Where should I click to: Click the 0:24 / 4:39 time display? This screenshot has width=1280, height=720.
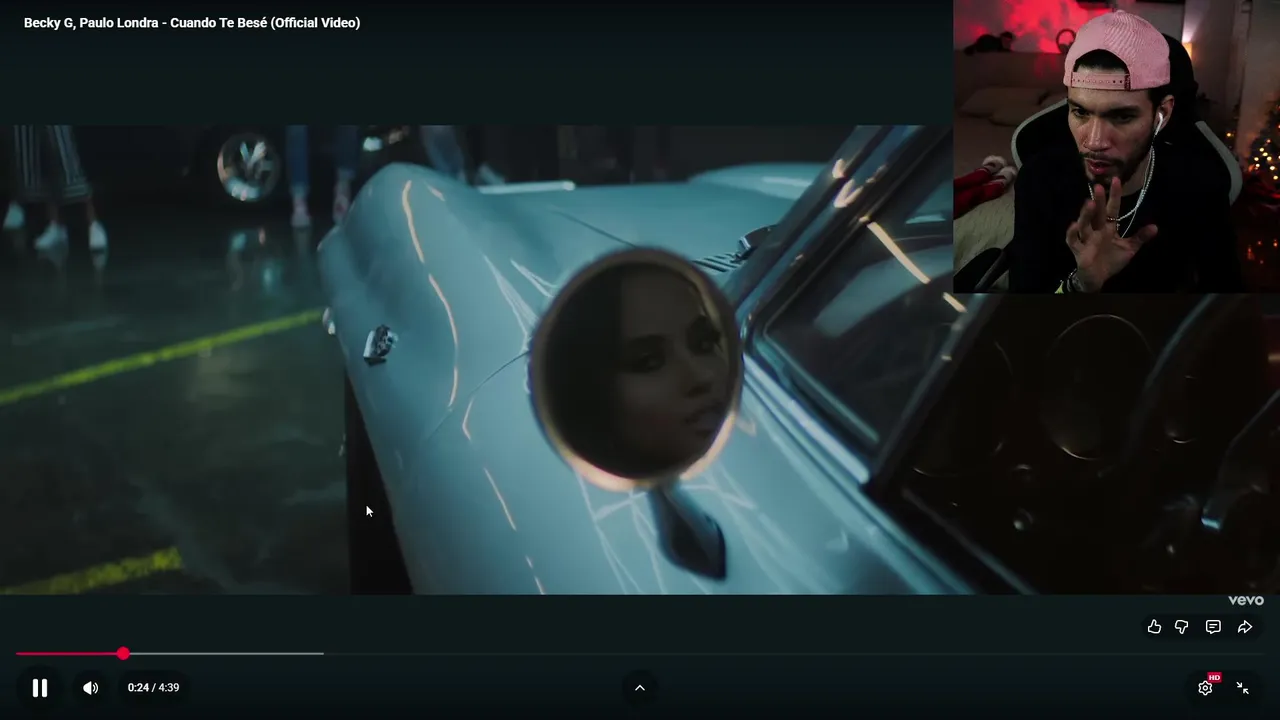pyautogui.click(x=153, y=688)
